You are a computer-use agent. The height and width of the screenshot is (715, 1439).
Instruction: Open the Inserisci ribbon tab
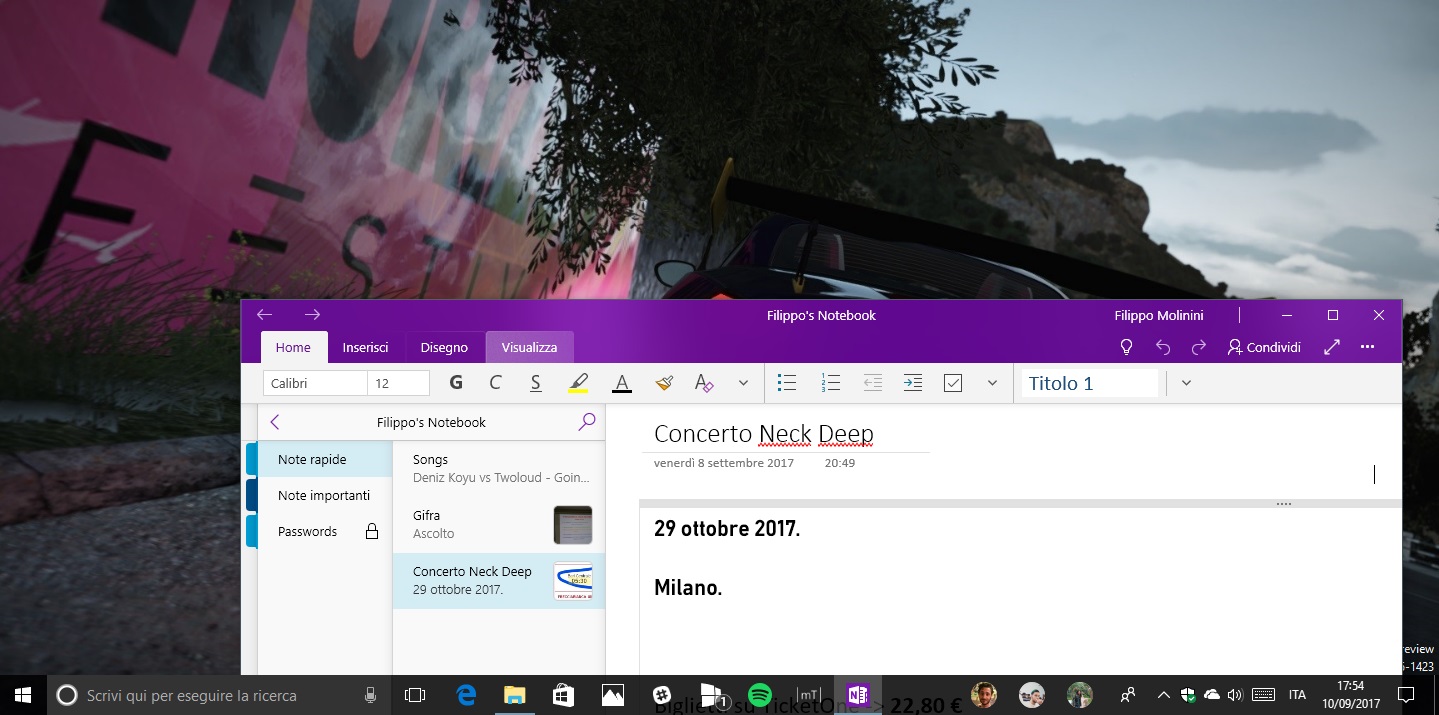point(365,347)
